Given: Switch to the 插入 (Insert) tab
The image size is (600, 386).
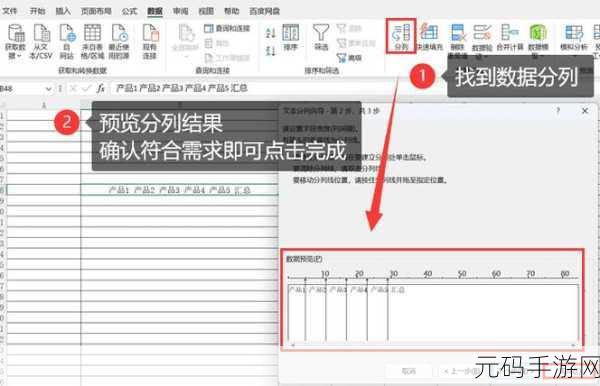Looking at the screenshot, I should click(x=63, y=11).
